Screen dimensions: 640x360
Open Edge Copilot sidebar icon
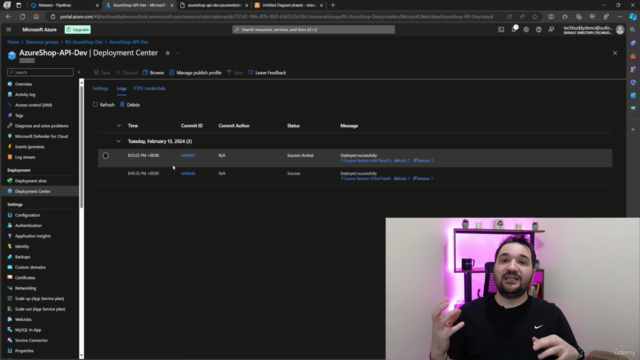point(633,17)
